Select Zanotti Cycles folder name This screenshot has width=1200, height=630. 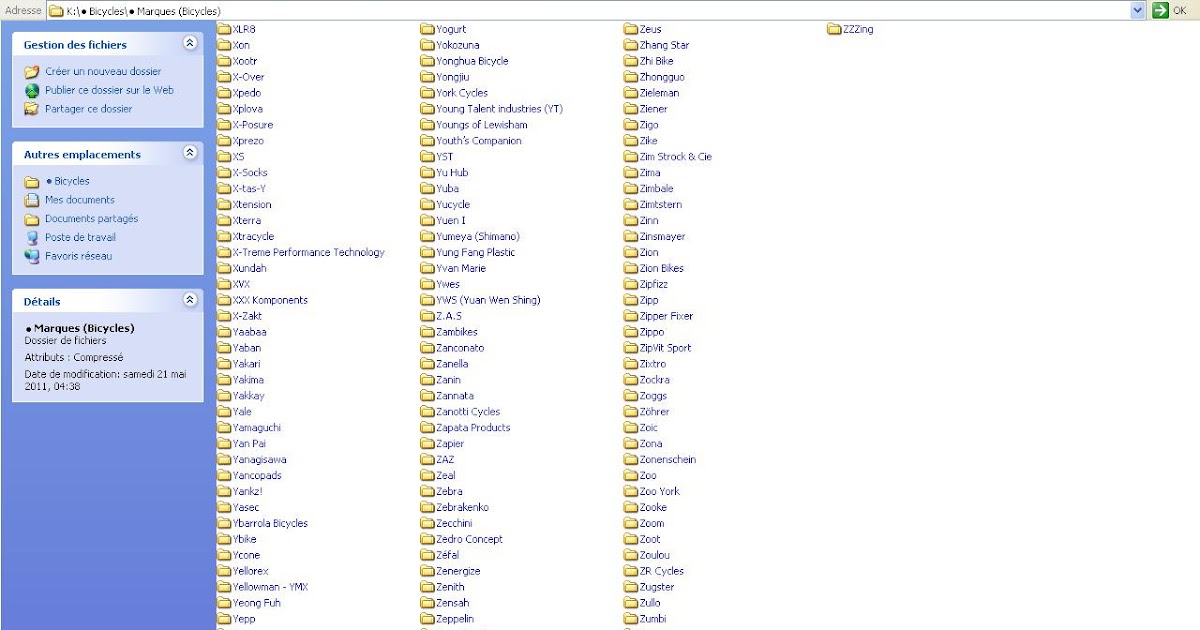point(468,412)
